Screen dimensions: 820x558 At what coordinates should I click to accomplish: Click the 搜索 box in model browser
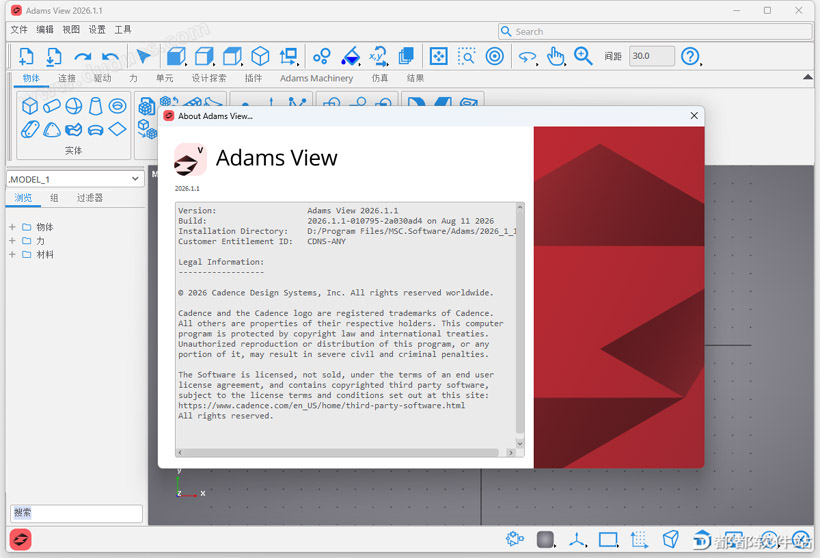click(x=76, y=513)
